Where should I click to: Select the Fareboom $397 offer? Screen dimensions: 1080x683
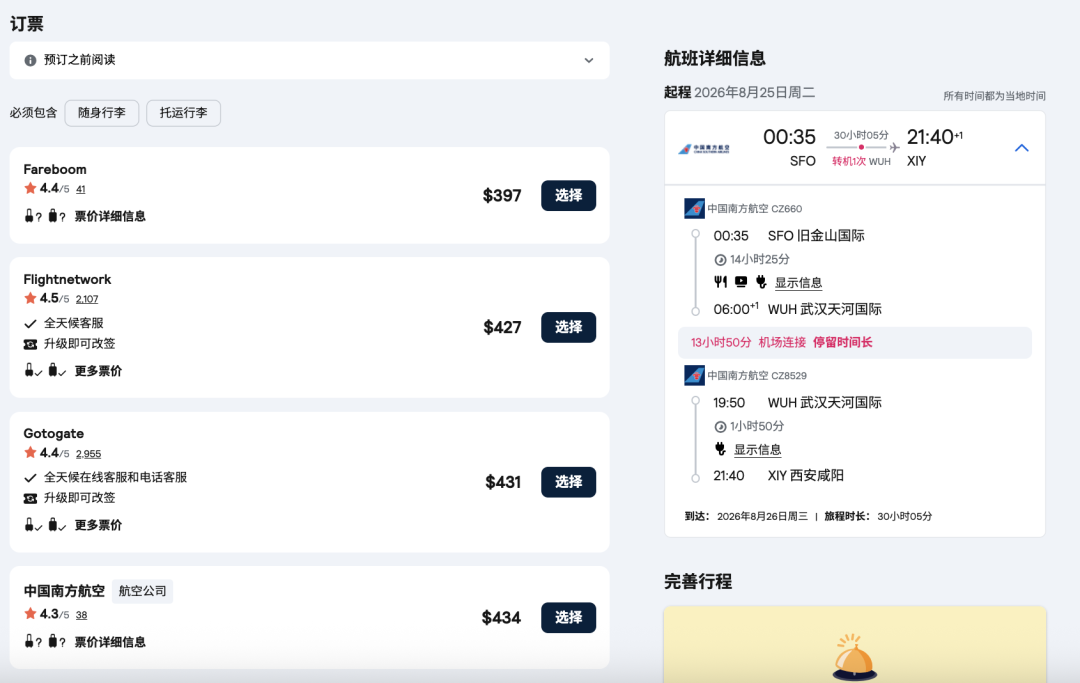pyautogui.click(x=568, y=195)
